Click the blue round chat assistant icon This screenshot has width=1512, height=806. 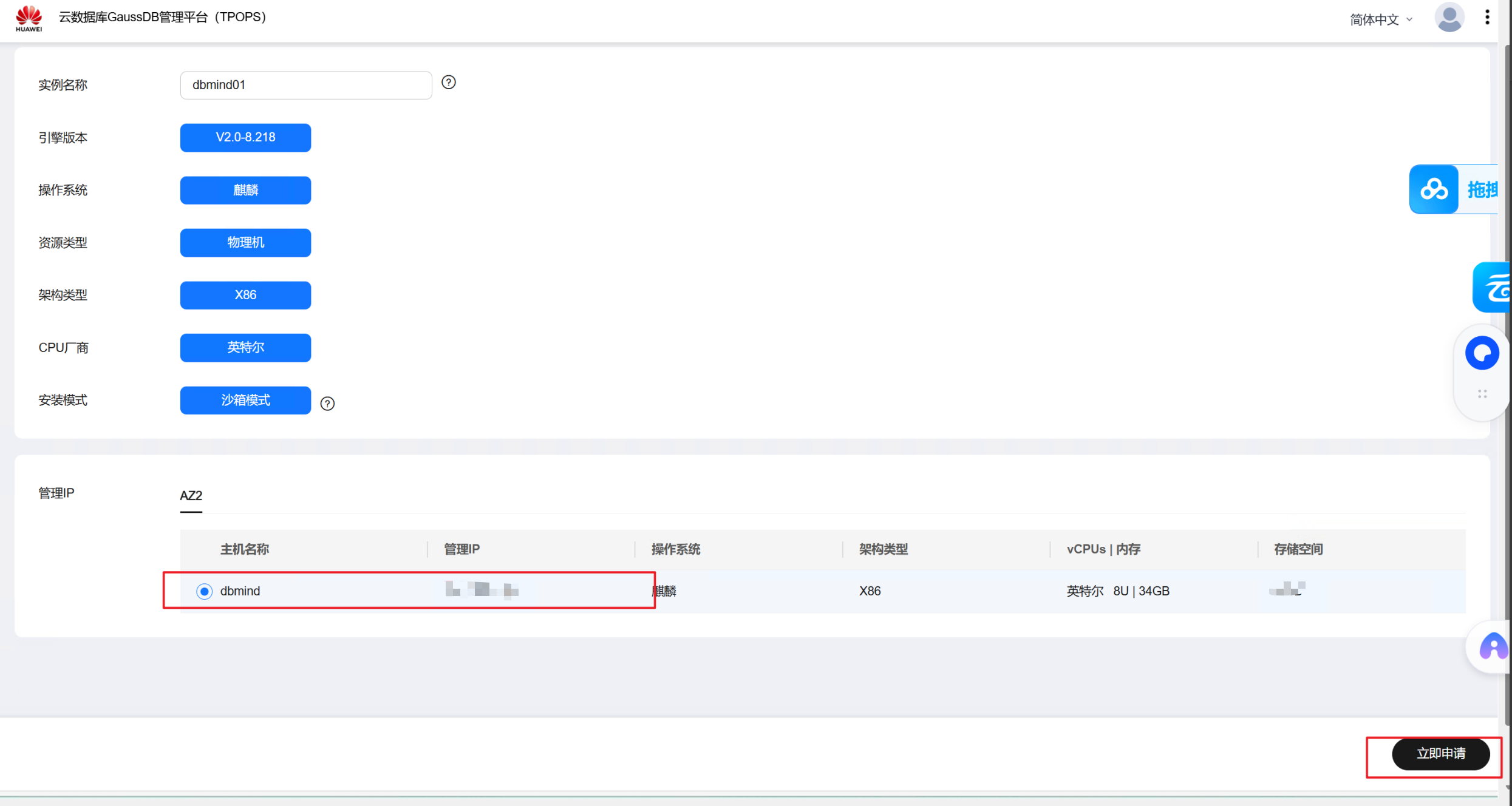(x=1482, y=353)
